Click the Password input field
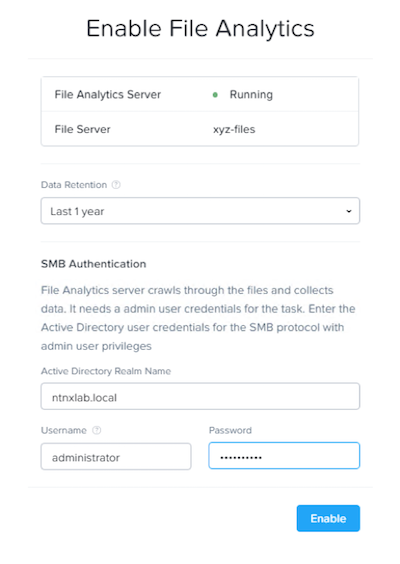400x564 pixels. 284,456
